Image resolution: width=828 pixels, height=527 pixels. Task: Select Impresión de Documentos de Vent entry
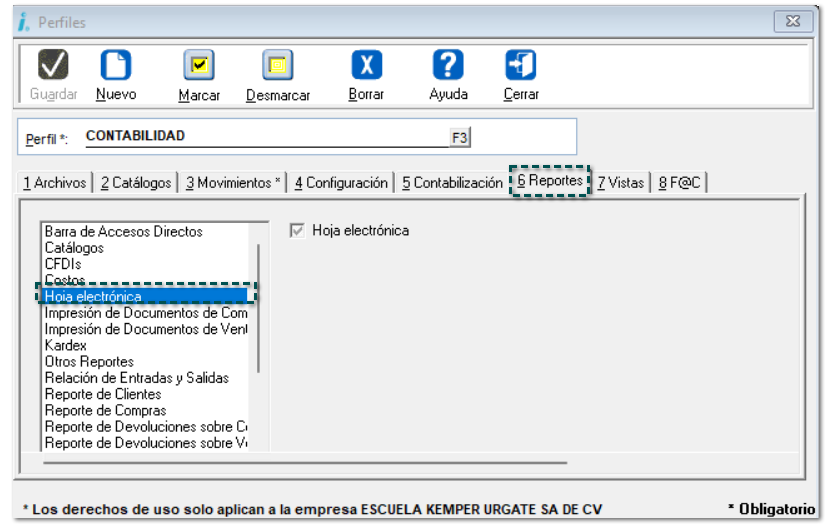coord(145,329)
